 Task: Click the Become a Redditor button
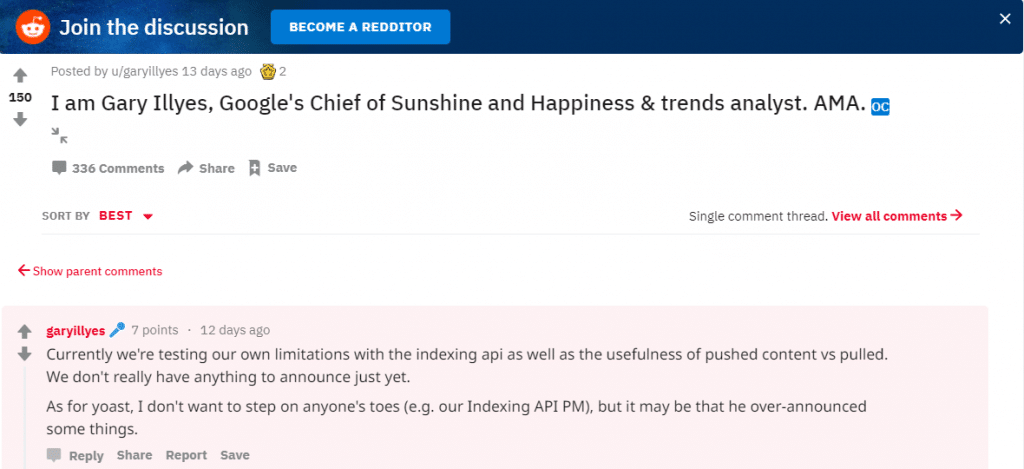pyautogui.click(x=360, y=27)
